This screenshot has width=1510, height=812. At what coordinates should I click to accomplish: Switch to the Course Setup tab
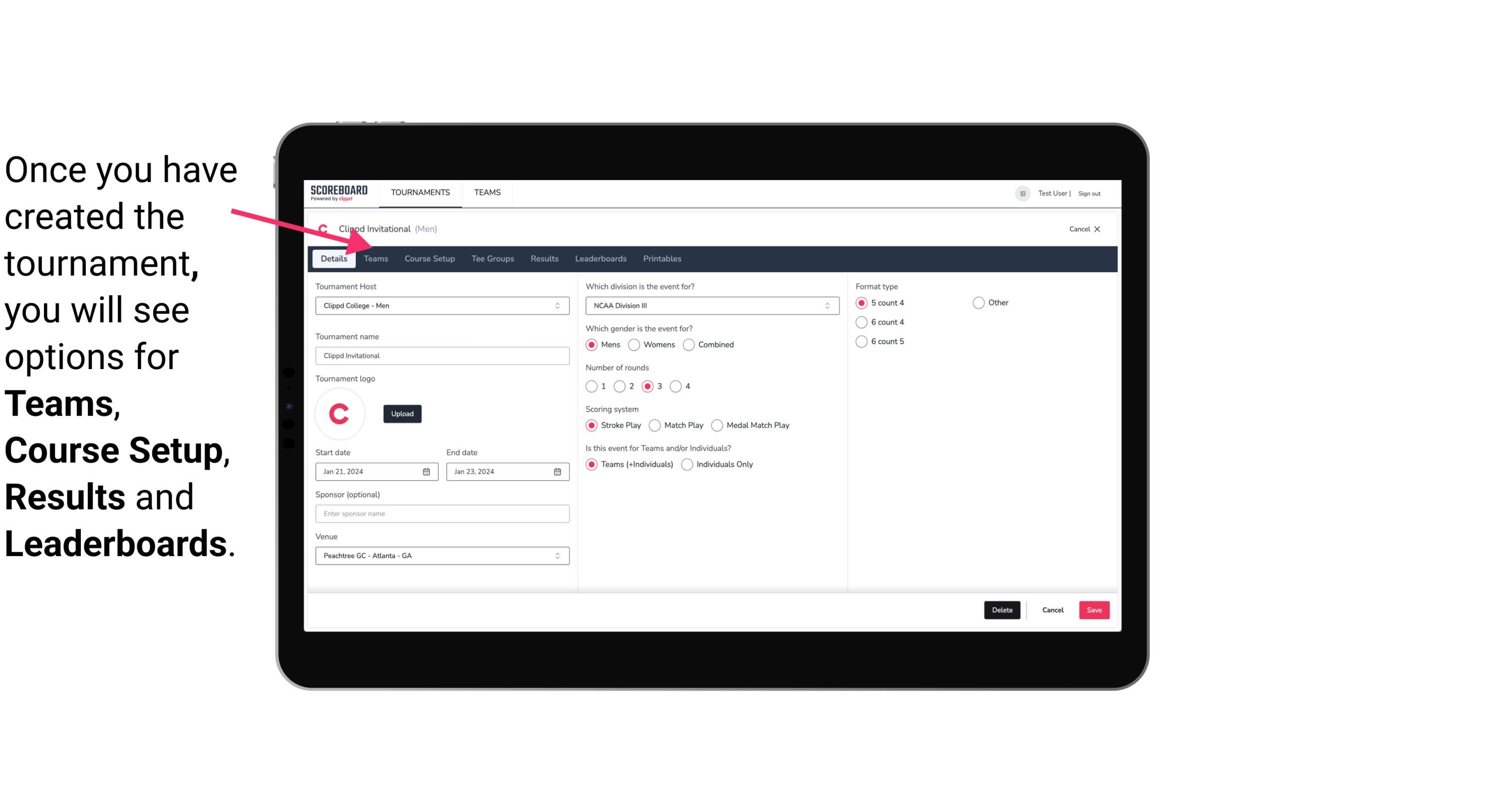point(429,258)
